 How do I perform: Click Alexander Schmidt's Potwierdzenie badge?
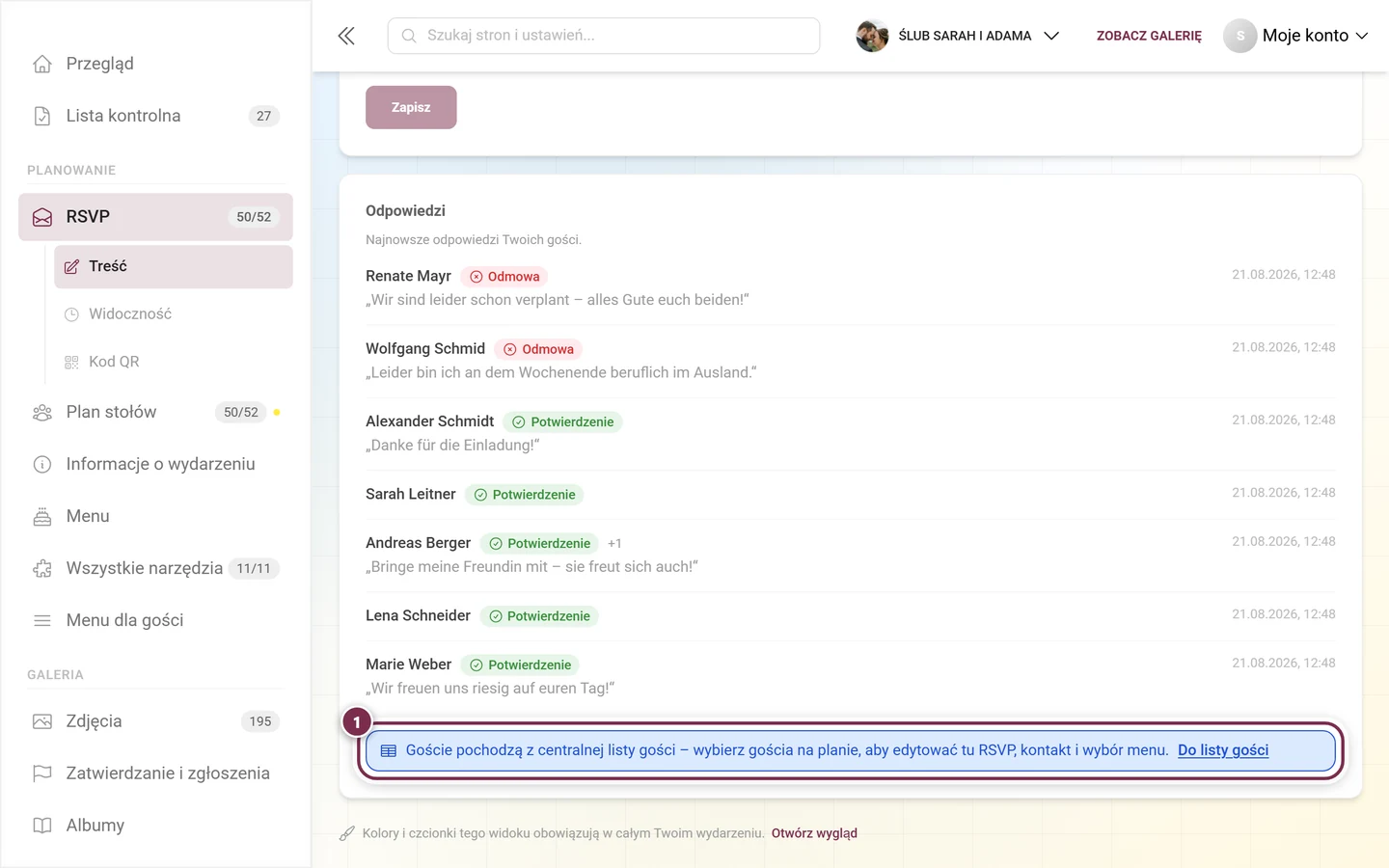click(563, 422)
